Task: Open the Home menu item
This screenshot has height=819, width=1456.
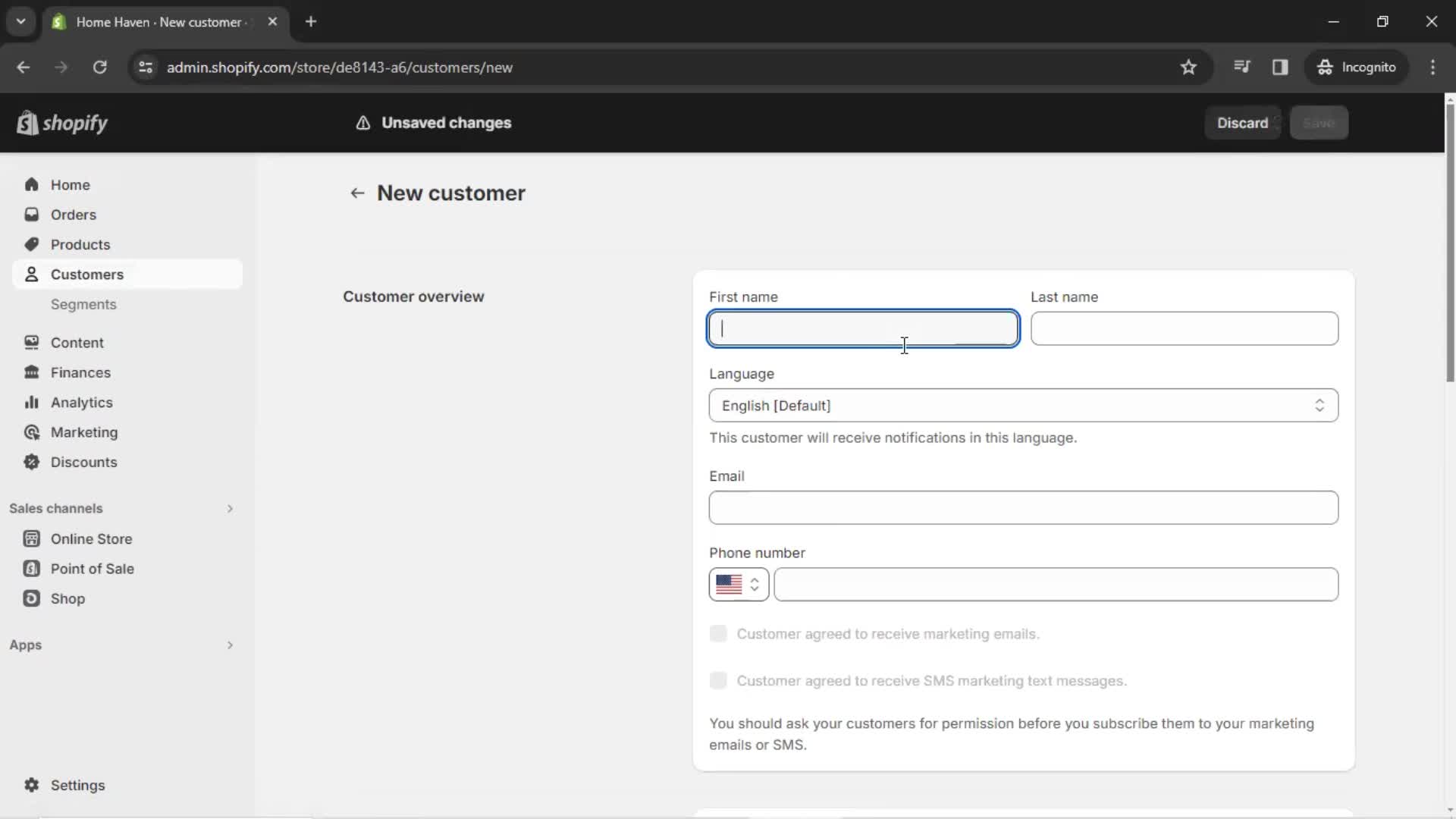Action: (x=70, y=184)
